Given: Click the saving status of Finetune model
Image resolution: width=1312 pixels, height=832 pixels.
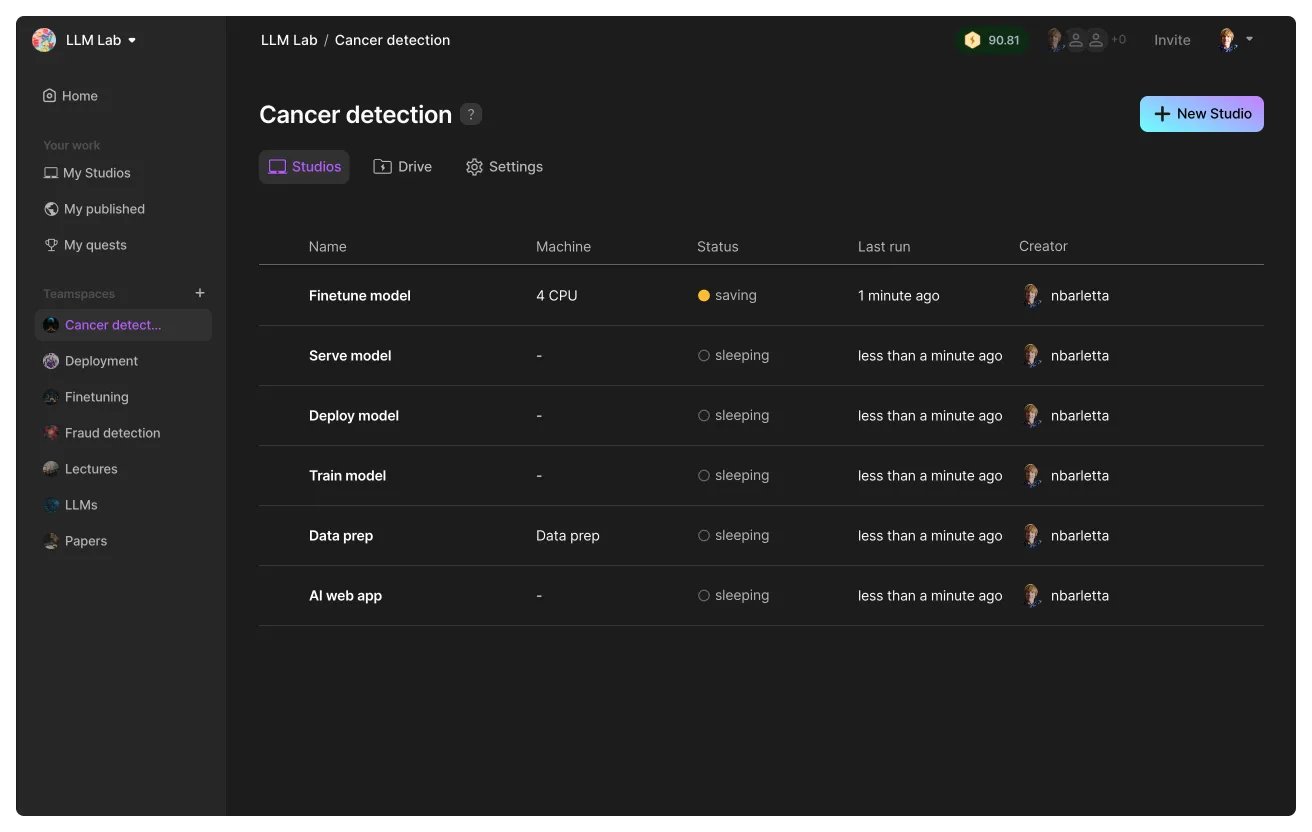Looking at the screenshot, I should 727,296.
